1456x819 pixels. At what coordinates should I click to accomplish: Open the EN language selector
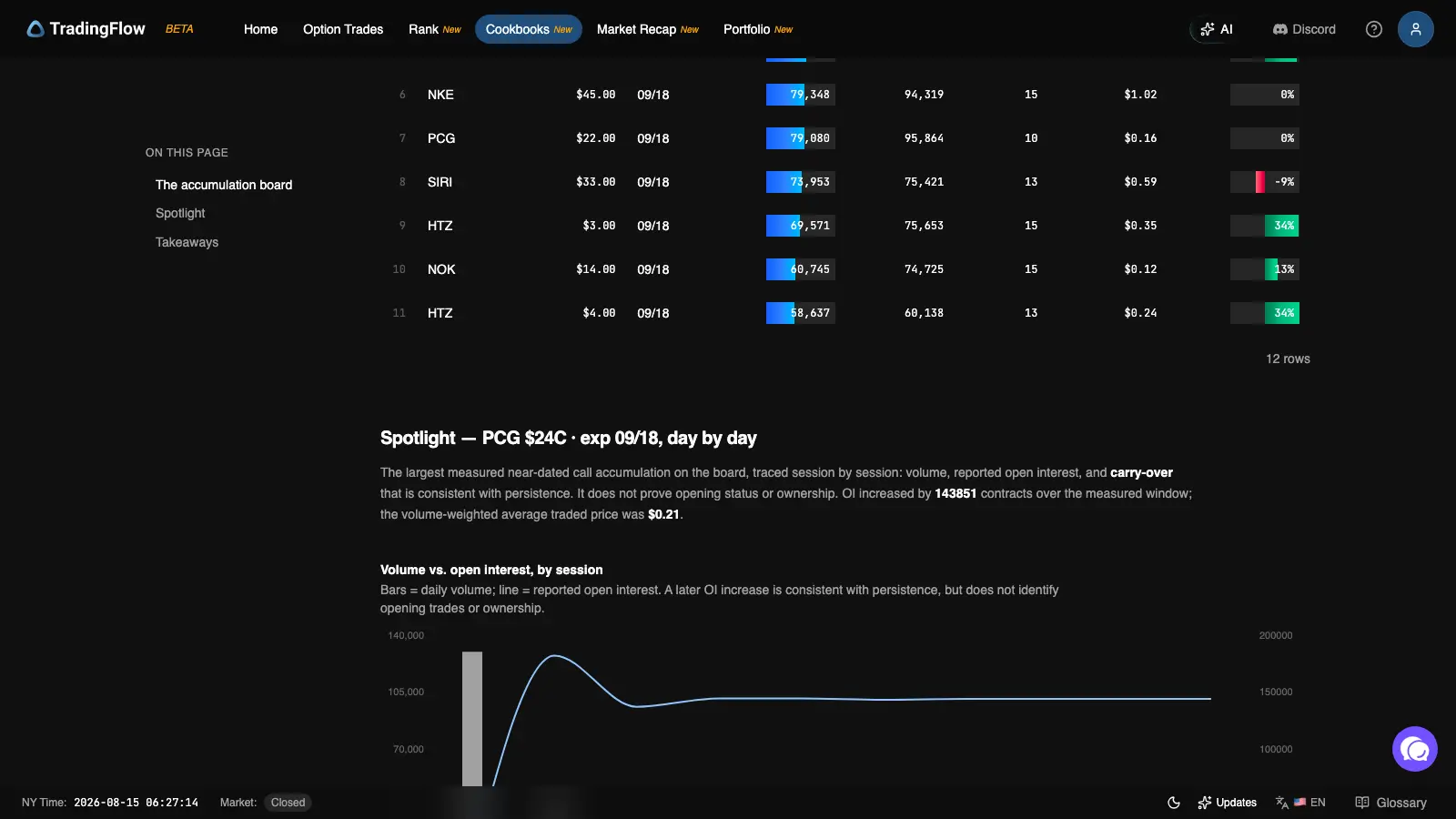[1300, 803]
